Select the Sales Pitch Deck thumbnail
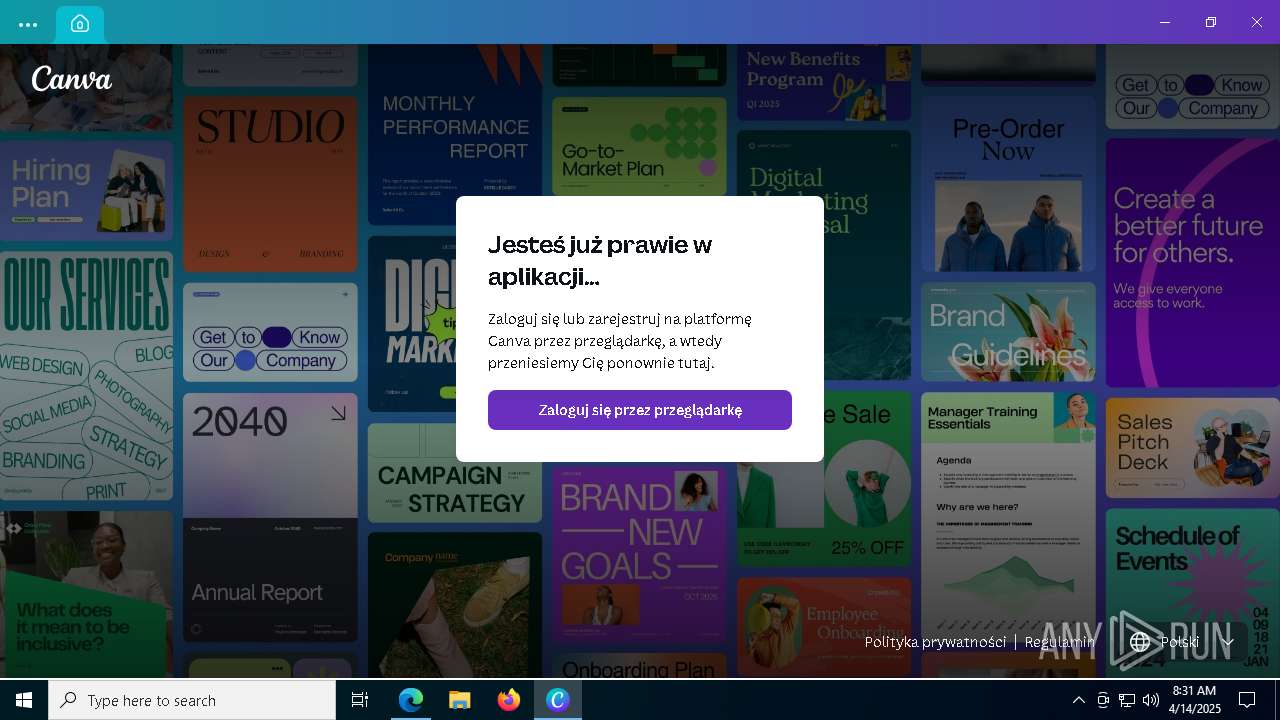 coord(1192,446)
